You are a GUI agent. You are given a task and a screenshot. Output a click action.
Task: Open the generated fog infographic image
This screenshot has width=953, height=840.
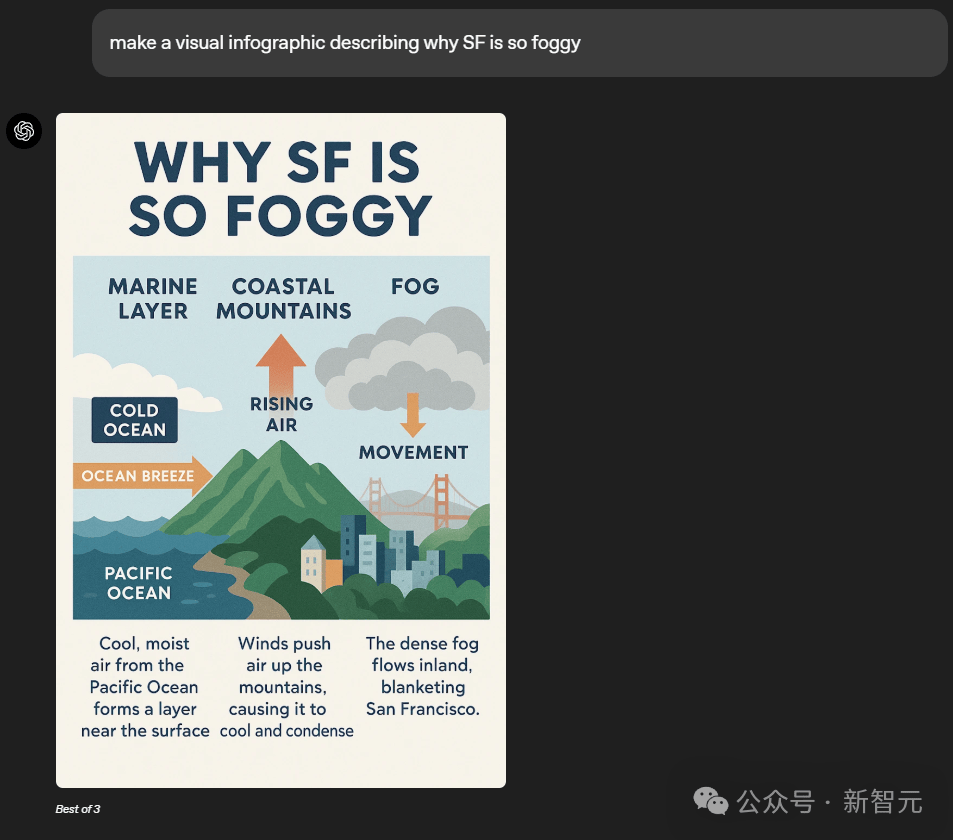click(x=281, y=450)
